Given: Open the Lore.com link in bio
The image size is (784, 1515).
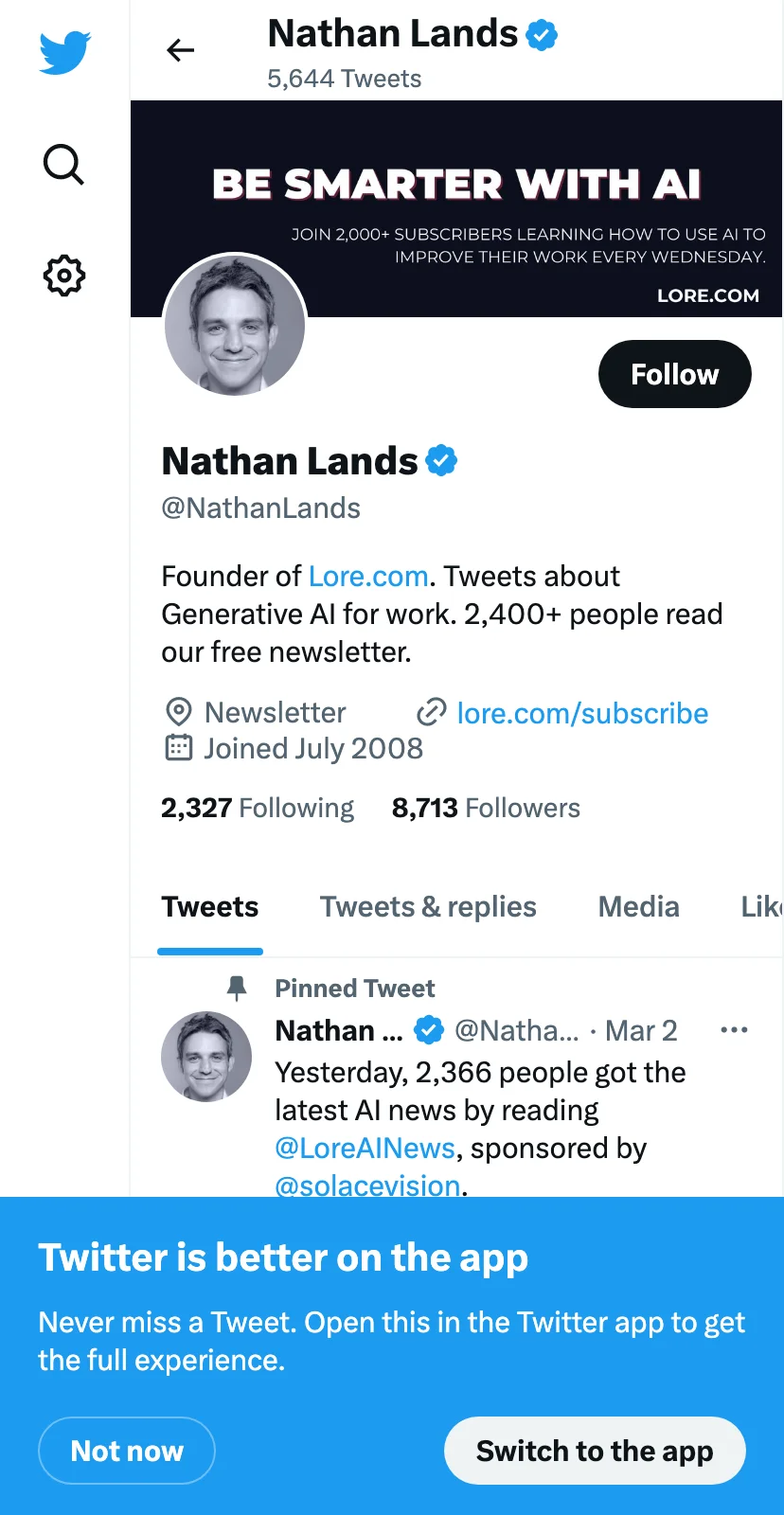Looking at the screenshot, I should [368, 577].
